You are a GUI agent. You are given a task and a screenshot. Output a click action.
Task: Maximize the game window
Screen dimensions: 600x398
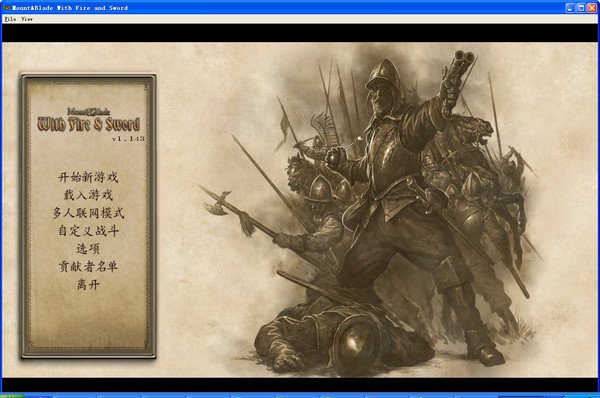click(x=580, y=8)
